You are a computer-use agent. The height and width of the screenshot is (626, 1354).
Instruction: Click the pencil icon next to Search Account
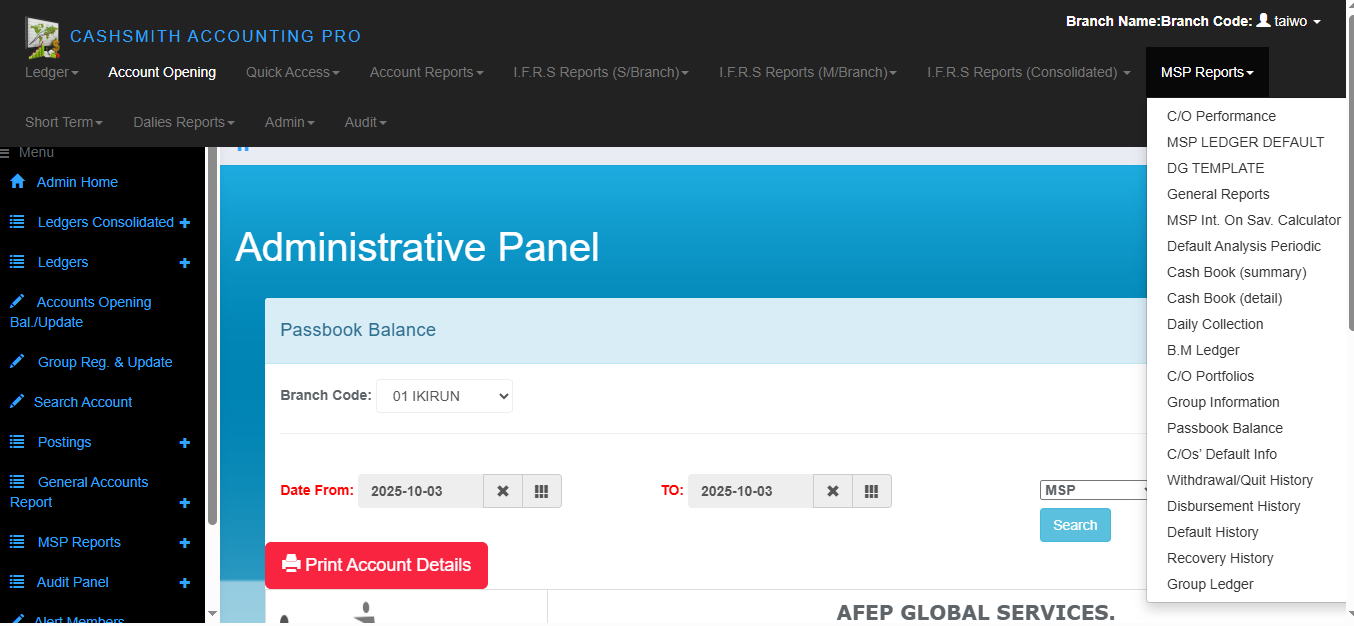coord(17,402)
